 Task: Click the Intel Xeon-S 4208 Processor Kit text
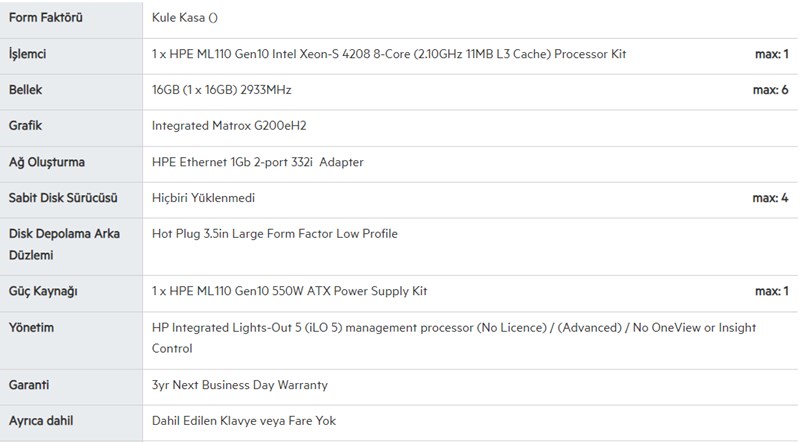click(395, 54)
